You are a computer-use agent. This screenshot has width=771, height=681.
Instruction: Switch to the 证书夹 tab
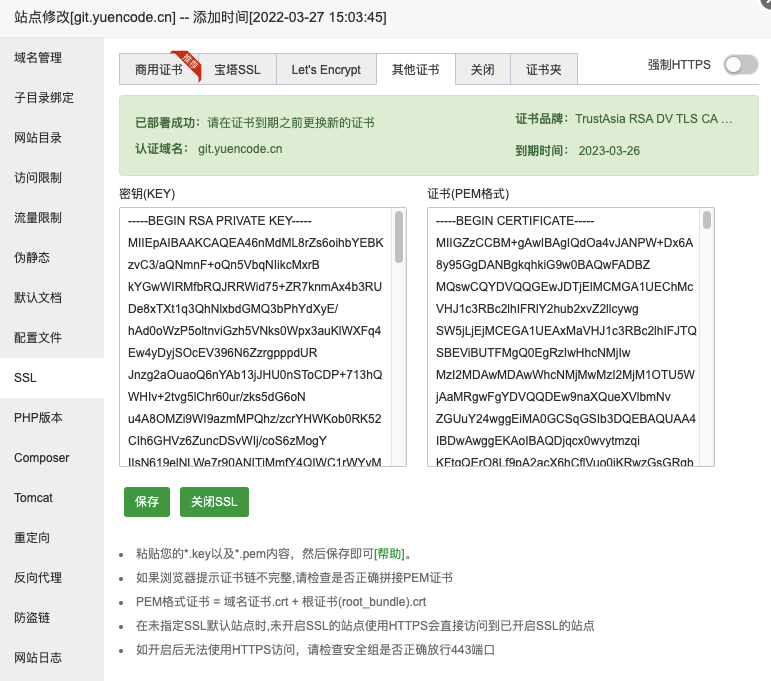pos(544,69)
